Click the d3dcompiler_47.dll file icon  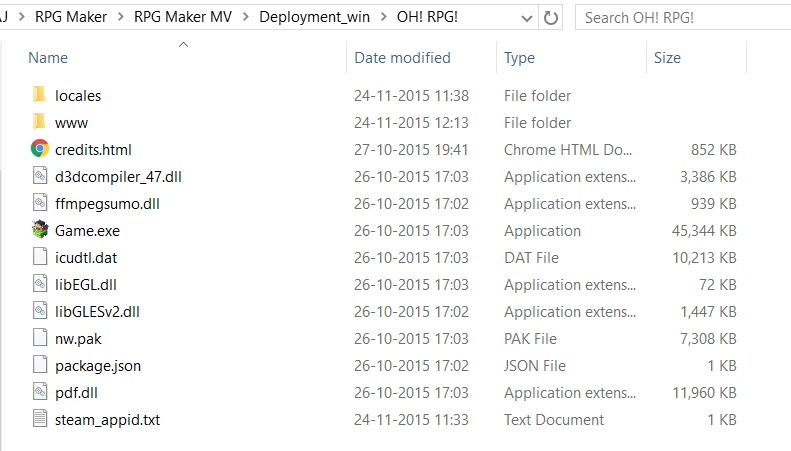click(x=40, y=176)
